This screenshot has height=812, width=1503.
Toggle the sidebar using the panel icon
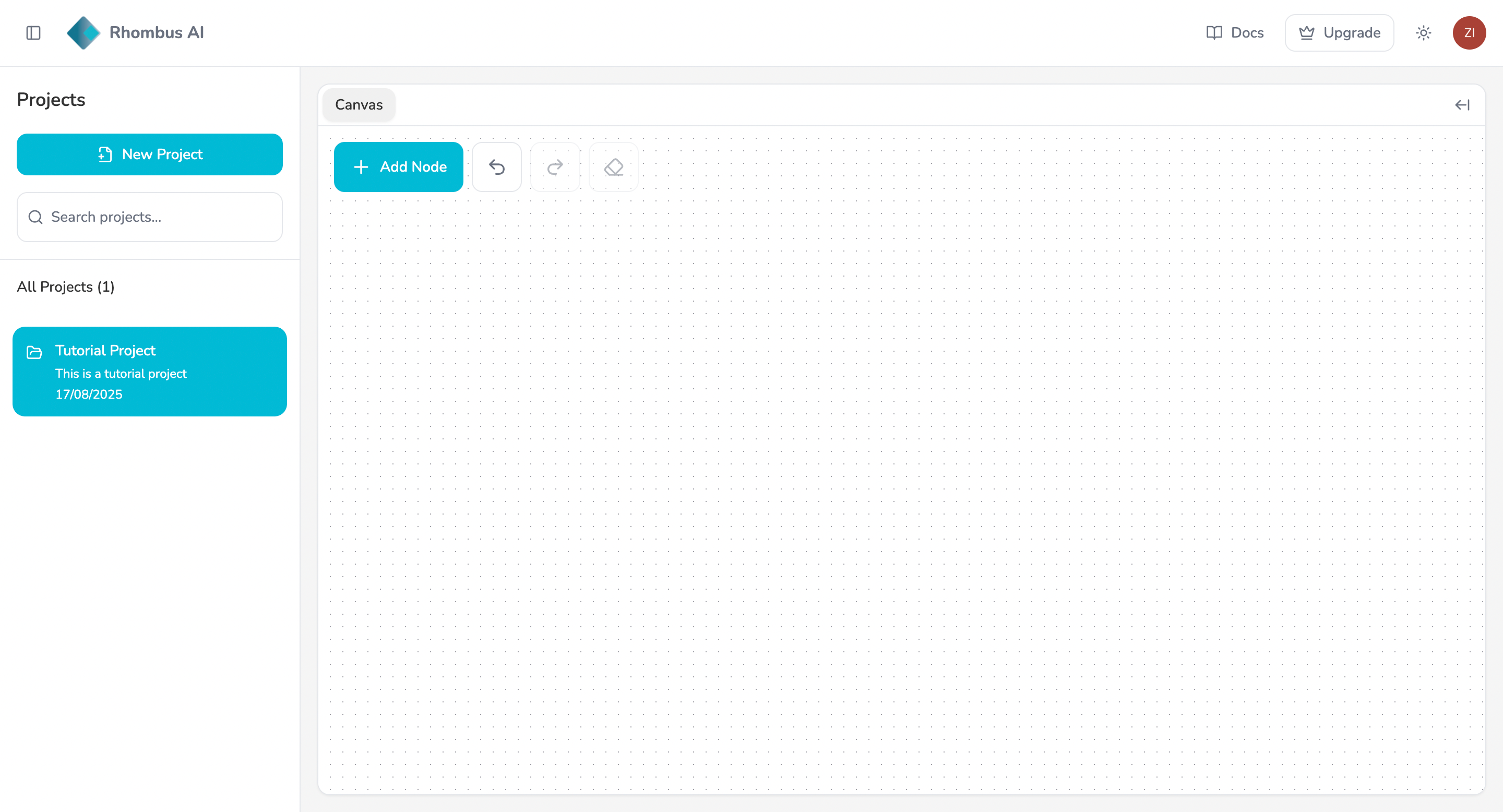[x=33, y=33]
